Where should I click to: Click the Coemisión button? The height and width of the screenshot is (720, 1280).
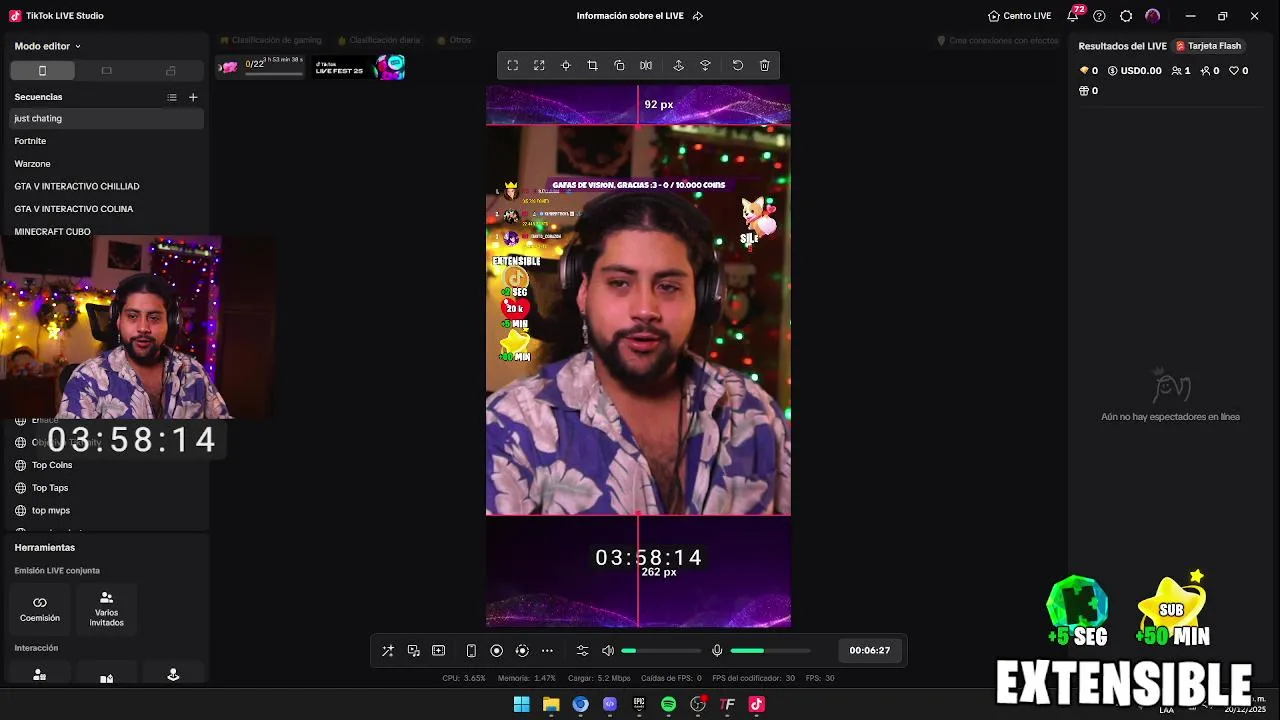[40, 609]
